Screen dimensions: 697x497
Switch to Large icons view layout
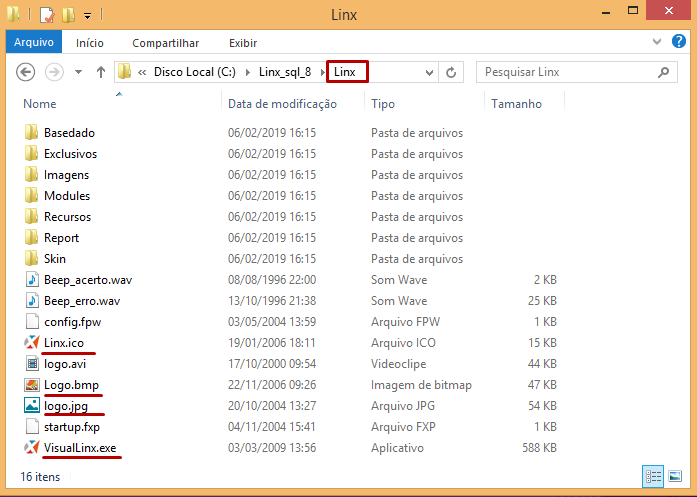pyautogui.click(x=675, y=476)
